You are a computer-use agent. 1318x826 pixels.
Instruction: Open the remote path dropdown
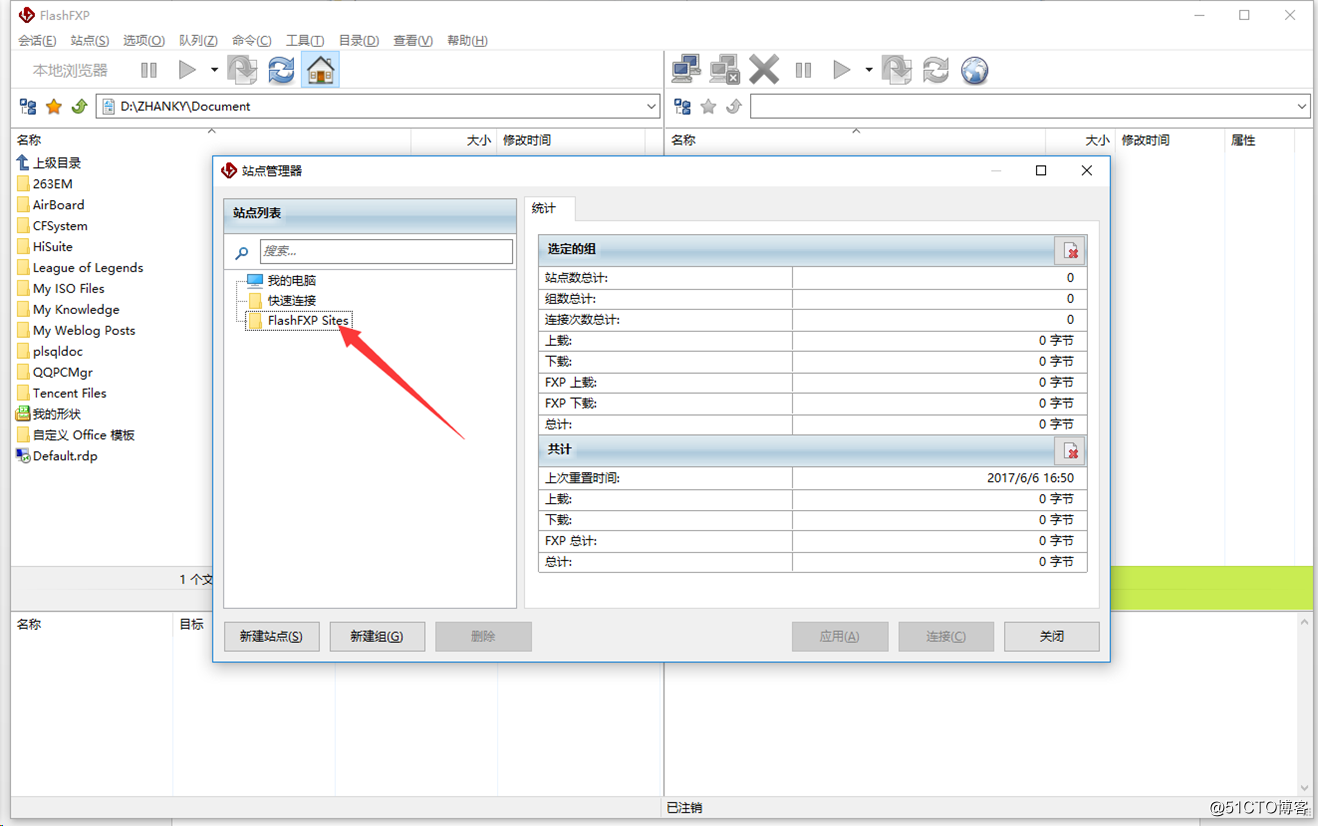pos(1301,106)
